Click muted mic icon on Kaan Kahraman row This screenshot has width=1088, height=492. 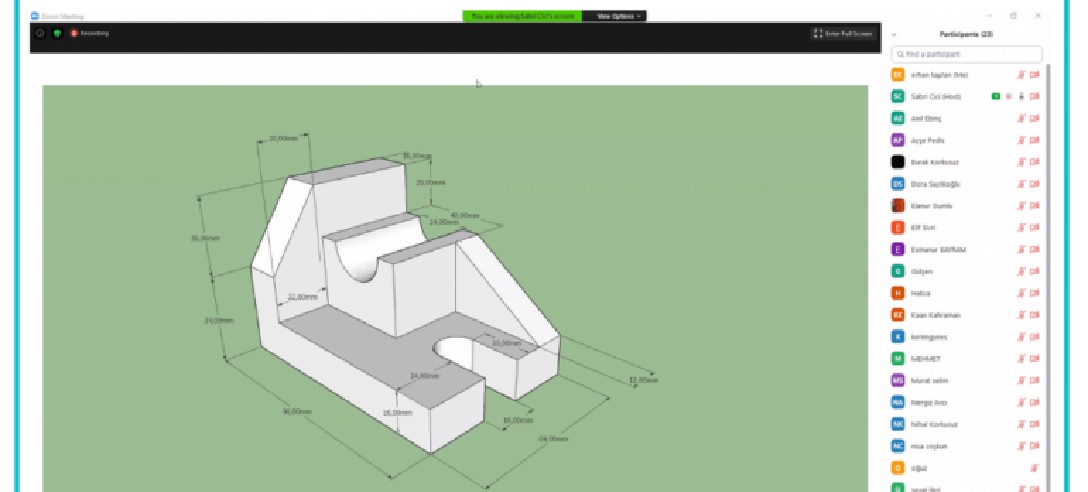click(1021, 315)
